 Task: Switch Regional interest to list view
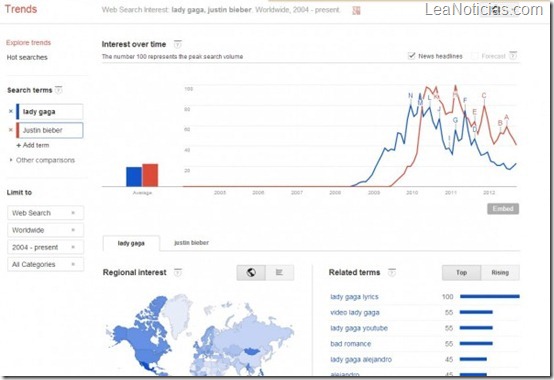(x=279, y=273)
